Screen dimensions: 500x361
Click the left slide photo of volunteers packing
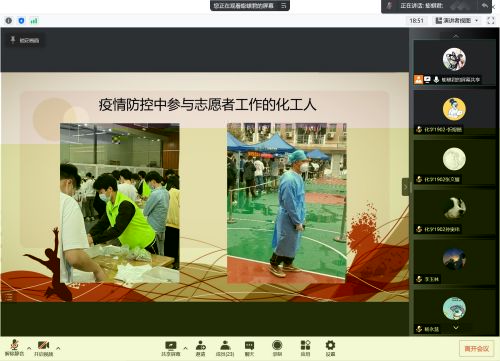(120, 203)
